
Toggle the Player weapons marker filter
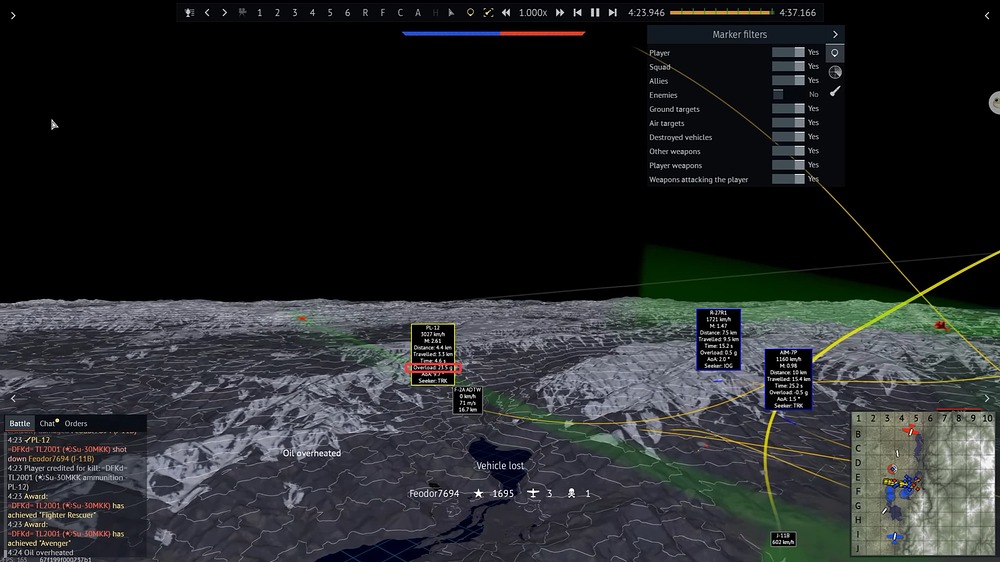pos(788,165)
